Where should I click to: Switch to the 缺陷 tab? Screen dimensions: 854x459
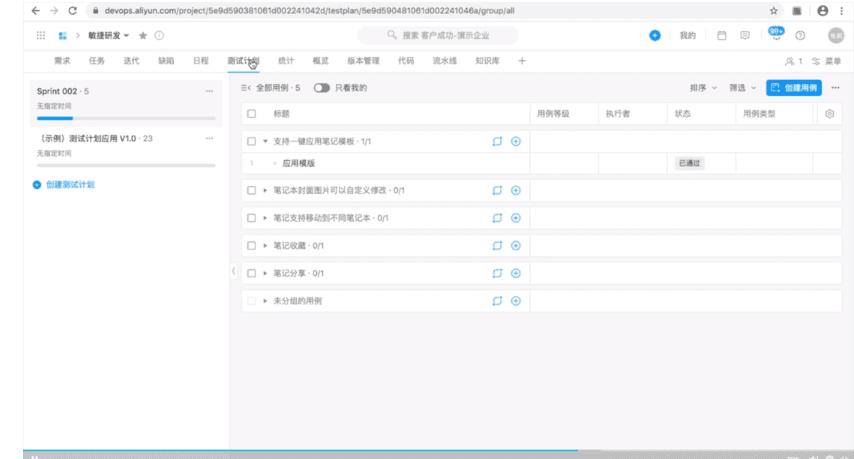tap(166, 61)
